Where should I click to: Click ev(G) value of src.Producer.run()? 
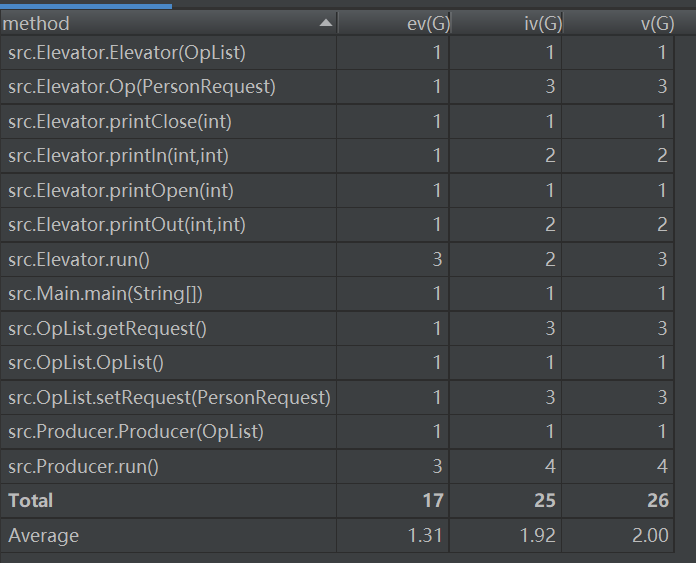[x=437, y=466]
